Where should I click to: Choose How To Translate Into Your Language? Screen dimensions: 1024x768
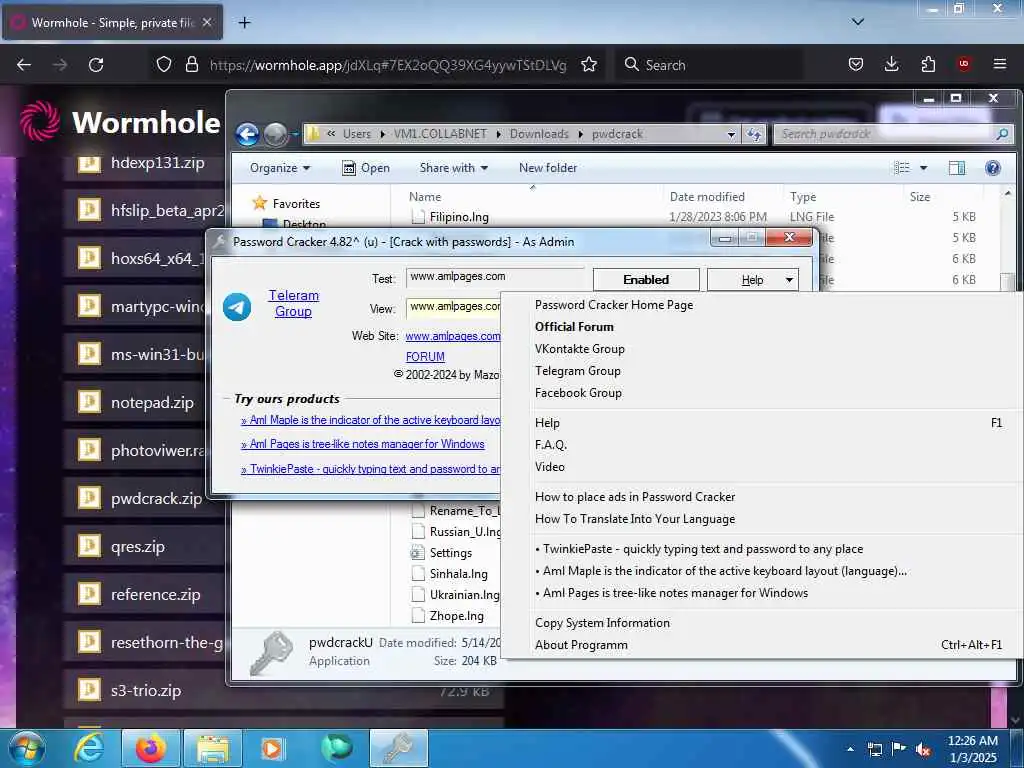635,519
